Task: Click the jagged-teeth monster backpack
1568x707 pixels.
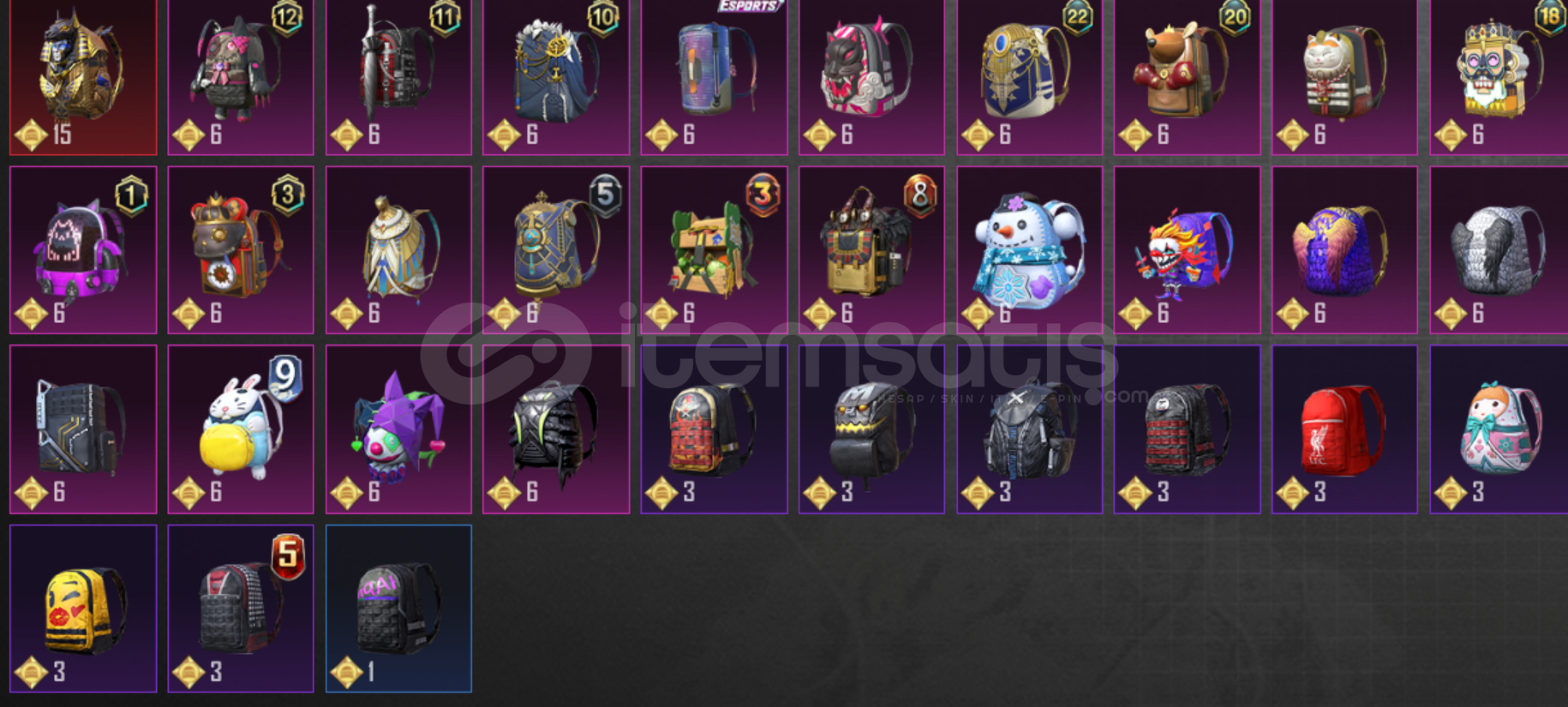Action: 871,429
